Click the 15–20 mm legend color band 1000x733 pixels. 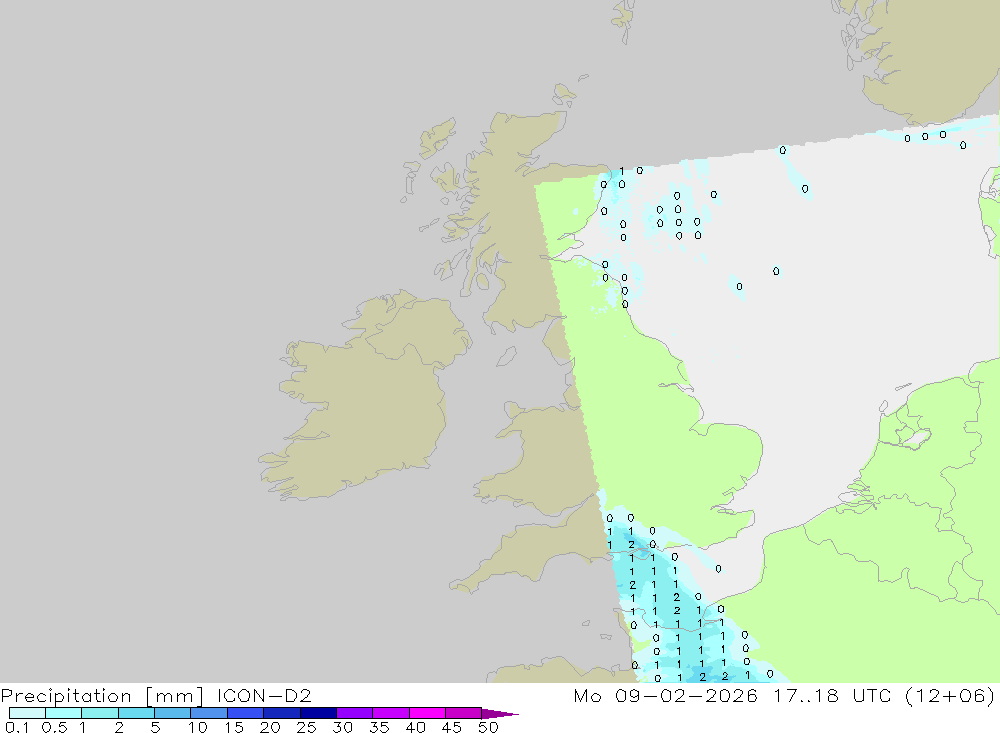tap(245, 713)
